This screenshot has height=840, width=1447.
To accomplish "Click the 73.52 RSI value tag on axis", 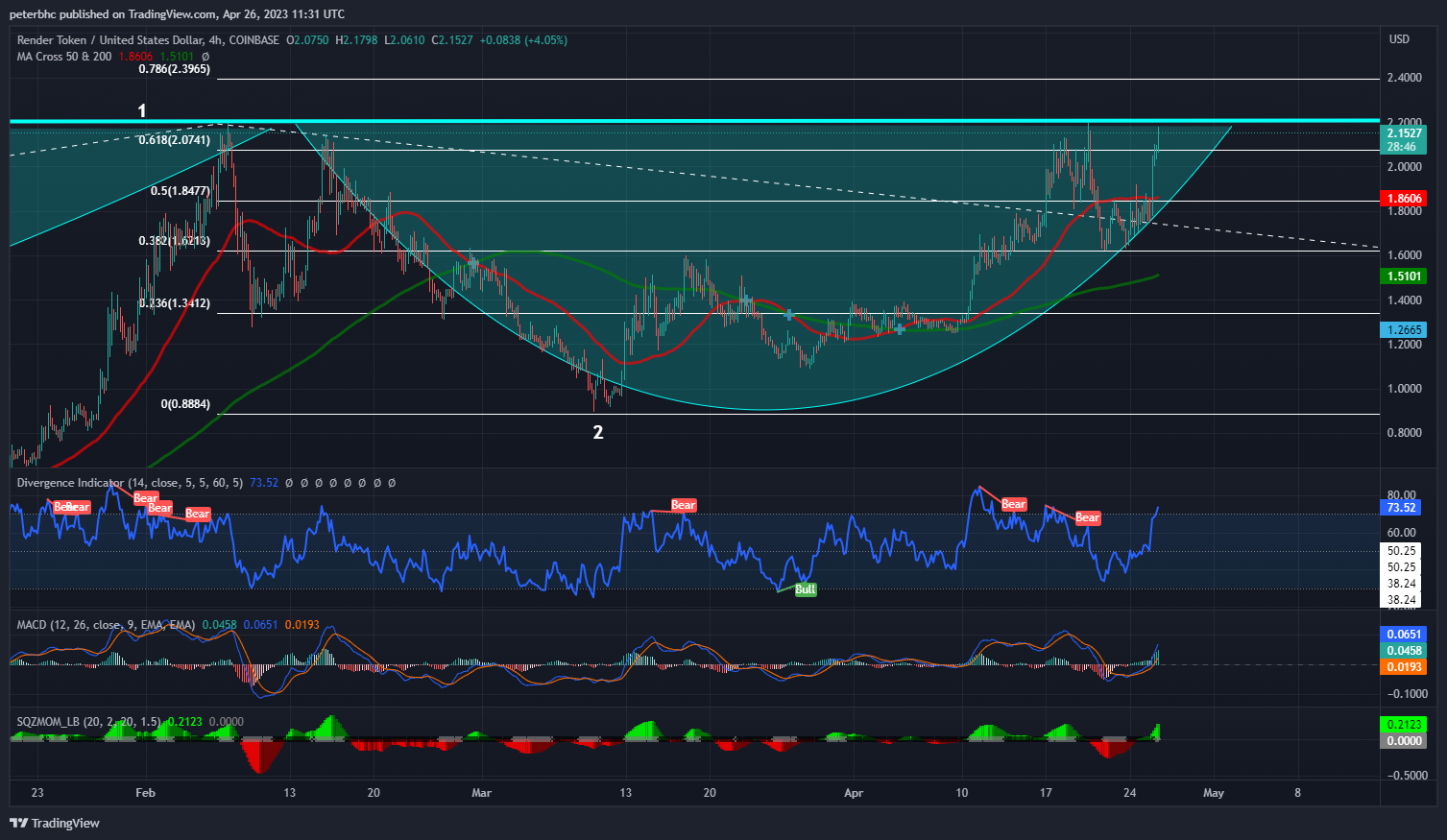I will tap(1402, 508).
